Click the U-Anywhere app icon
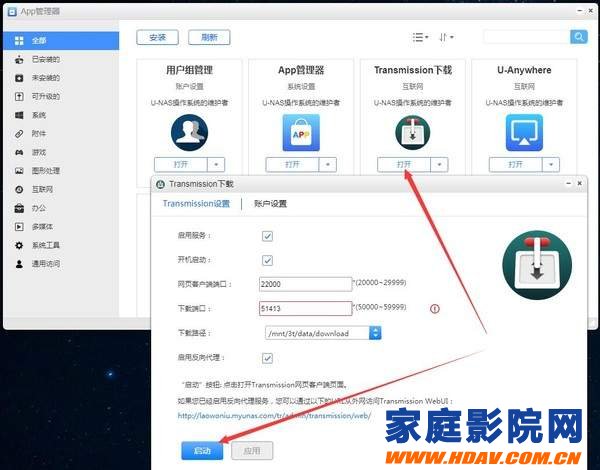This screenshot has height=470, width=600. pos(524,132)
